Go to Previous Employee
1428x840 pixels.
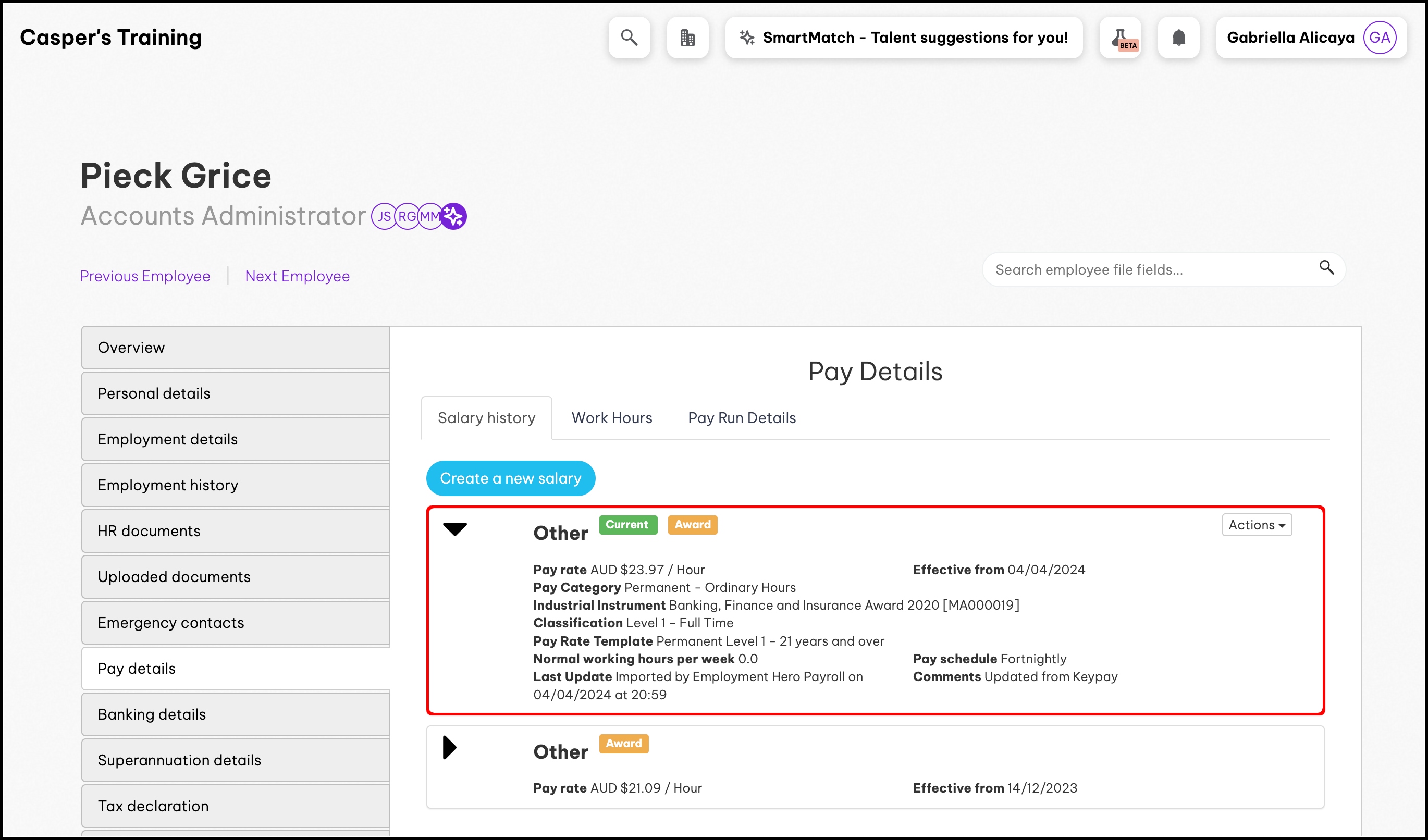point(145,276)
